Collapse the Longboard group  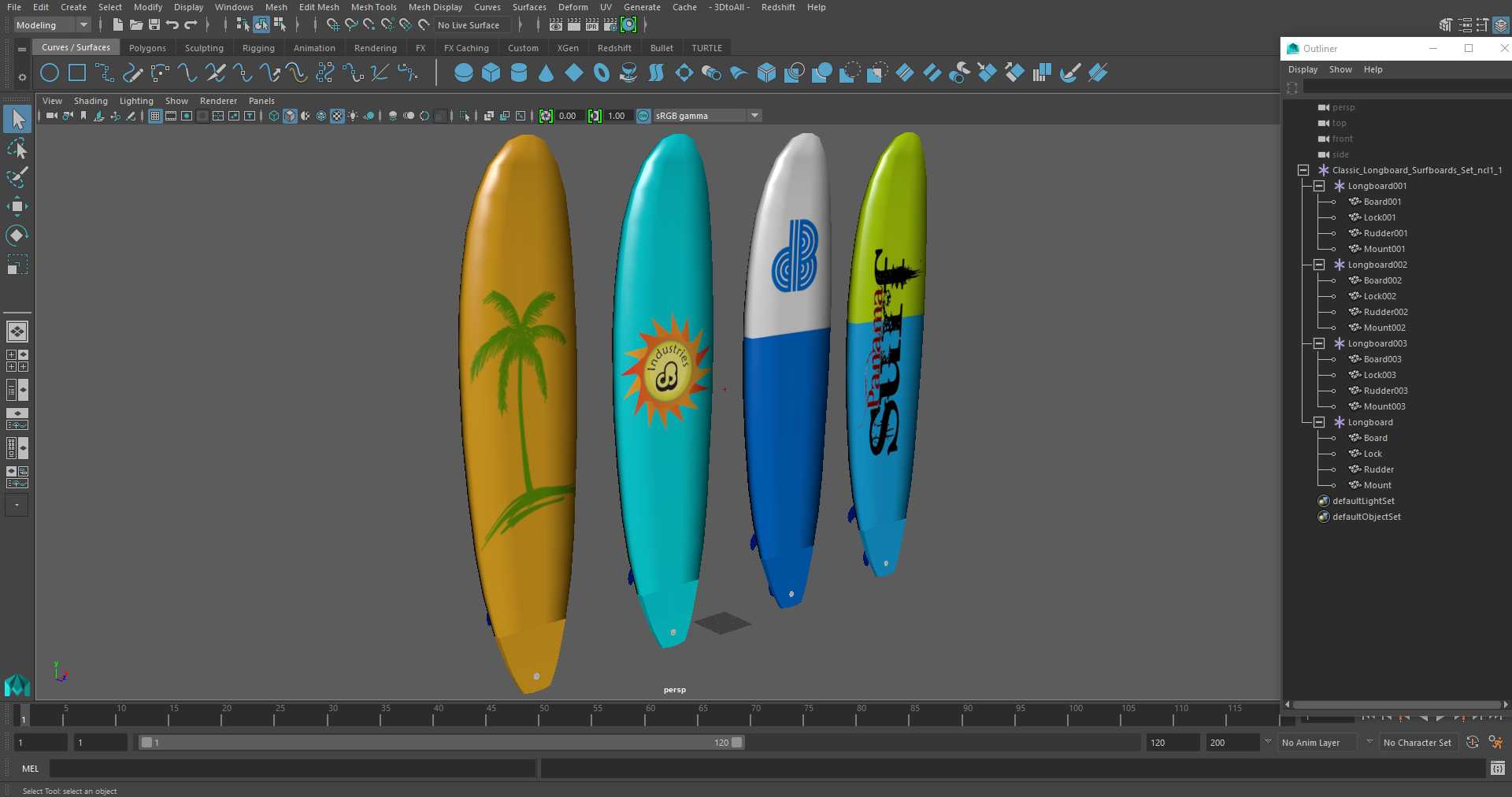pos(1319,422)
